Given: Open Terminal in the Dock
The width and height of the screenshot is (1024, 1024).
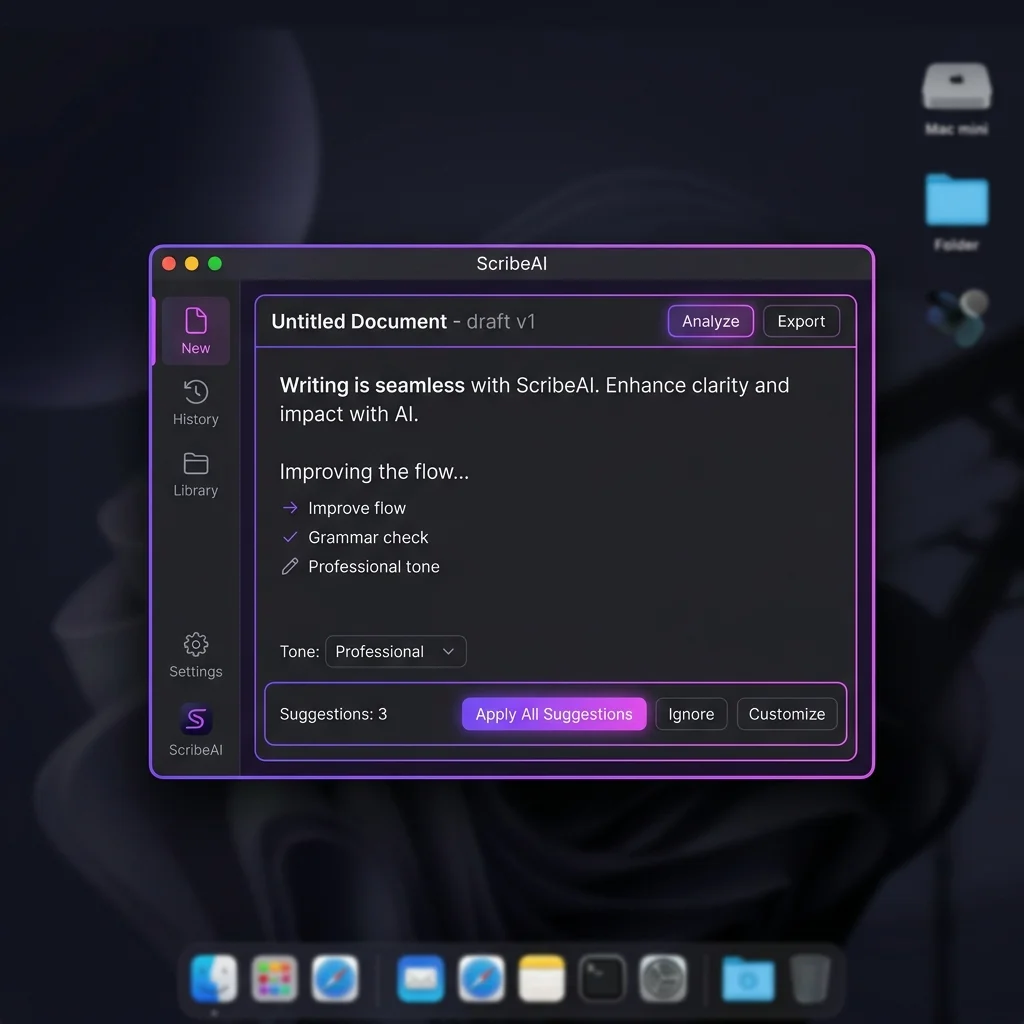Looking at the screenshot, I should click(602, 978).
